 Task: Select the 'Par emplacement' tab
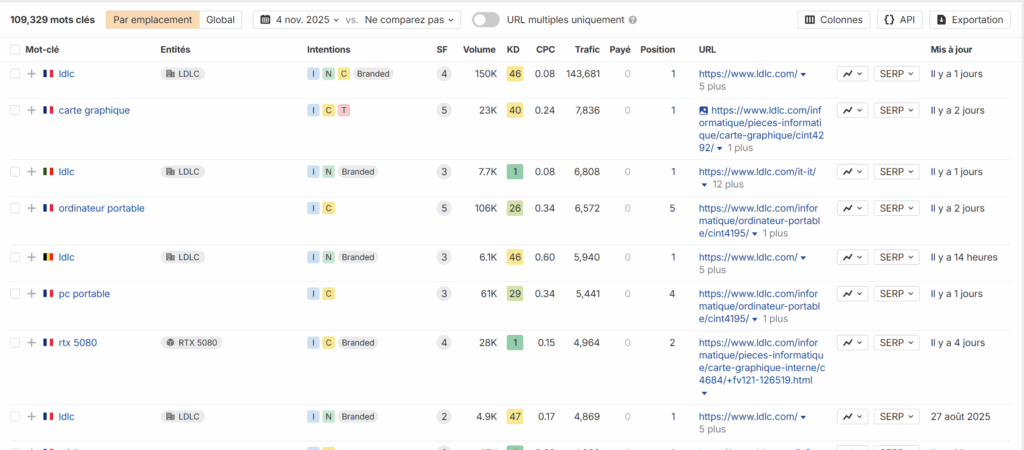tap(153, 20)
